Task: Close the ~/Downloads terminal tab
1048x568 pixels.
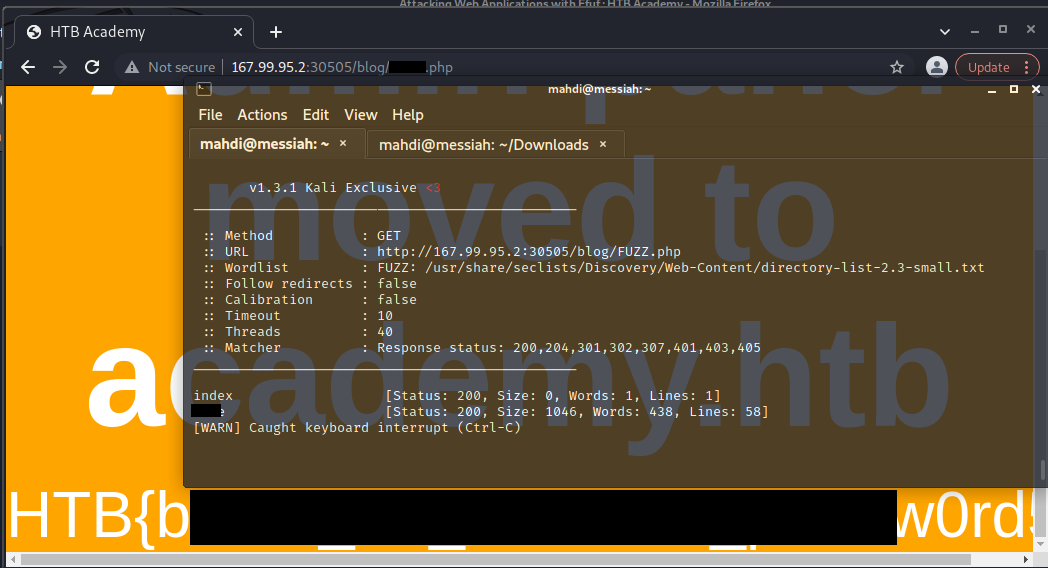Action: click(603, 144)
